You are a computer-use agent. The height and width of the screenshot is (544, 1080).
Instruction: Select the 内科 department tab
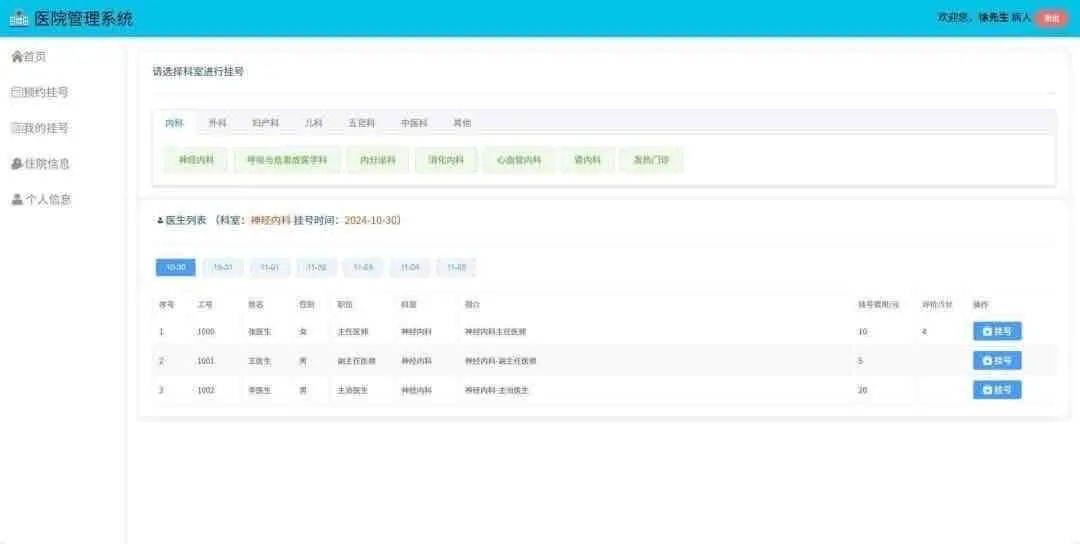click(x=174, y=123)
